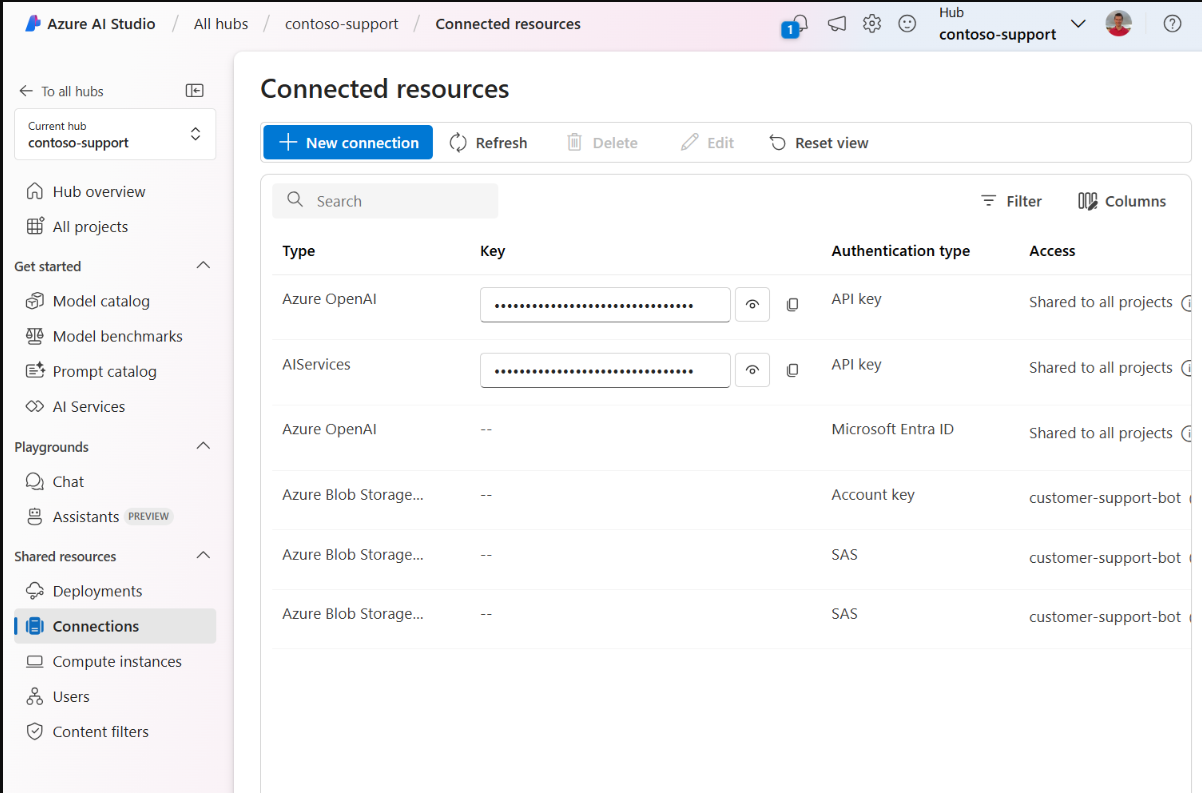This screenshot has height=793, width=1202.
Task: Copy the Azure OpenAI API key
Action: click(792, 305)
